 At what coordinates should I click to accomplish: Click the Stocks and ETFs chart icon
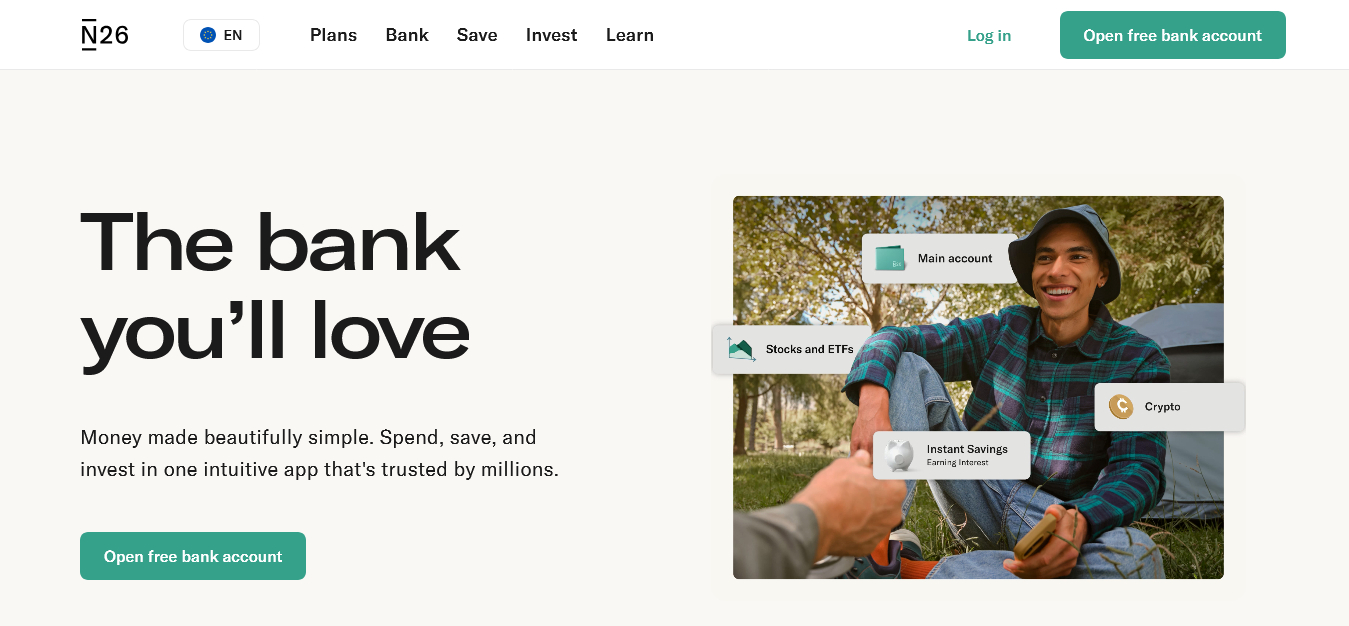[741, 349]
